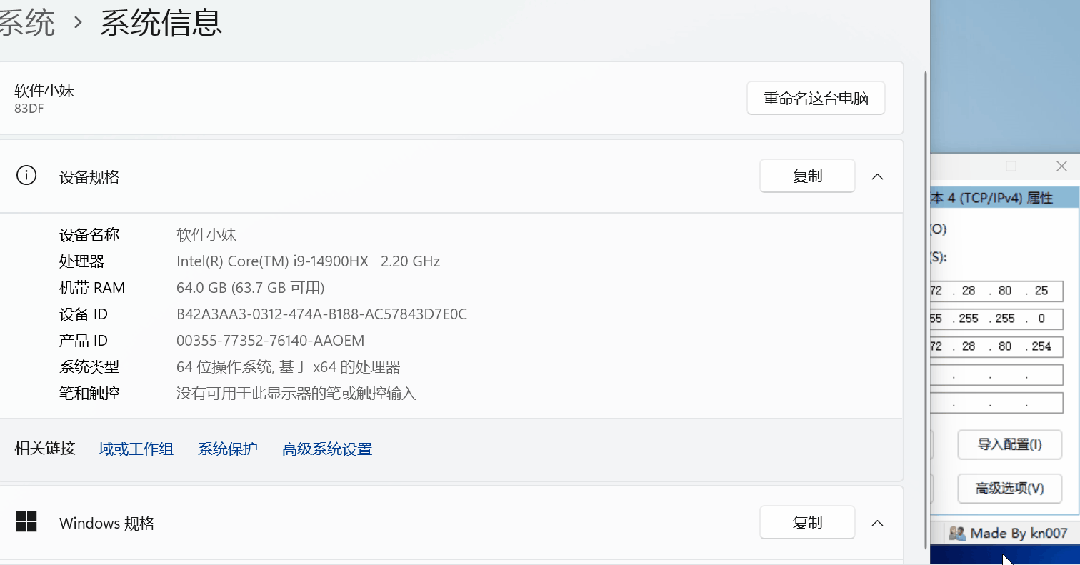1080x565 pixels.
Task: Open the 系统保护 link
Action: [228, 449]
